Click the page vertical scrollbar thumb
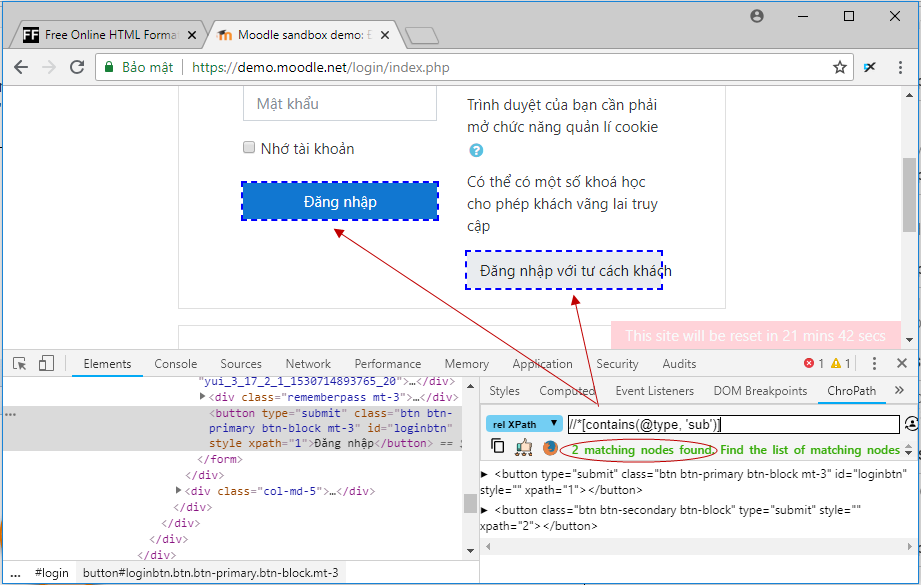 (909, 194)
